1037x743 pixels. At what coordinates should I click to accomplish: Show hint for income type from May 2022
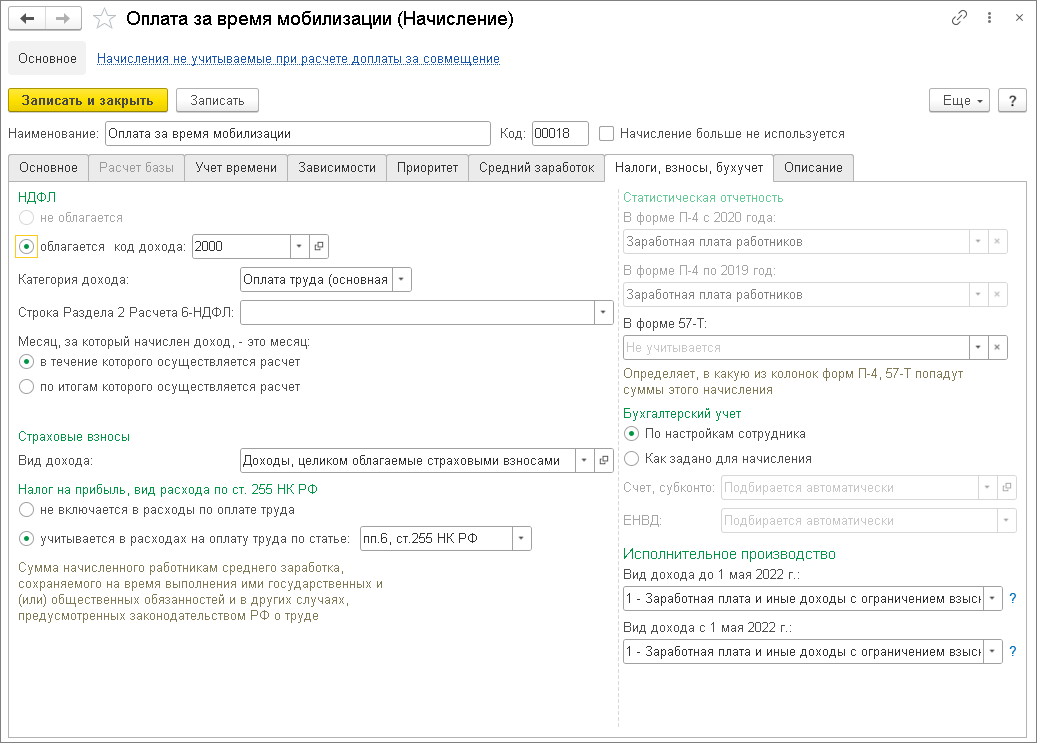coord(1013,651)
